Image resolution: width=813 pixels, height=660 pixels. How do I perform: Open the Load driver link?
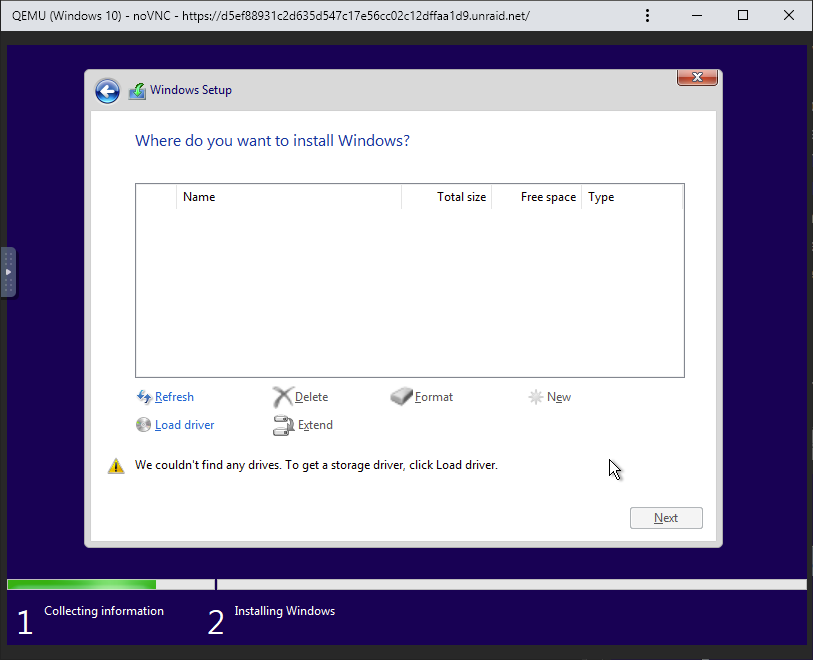coord(185,425)
